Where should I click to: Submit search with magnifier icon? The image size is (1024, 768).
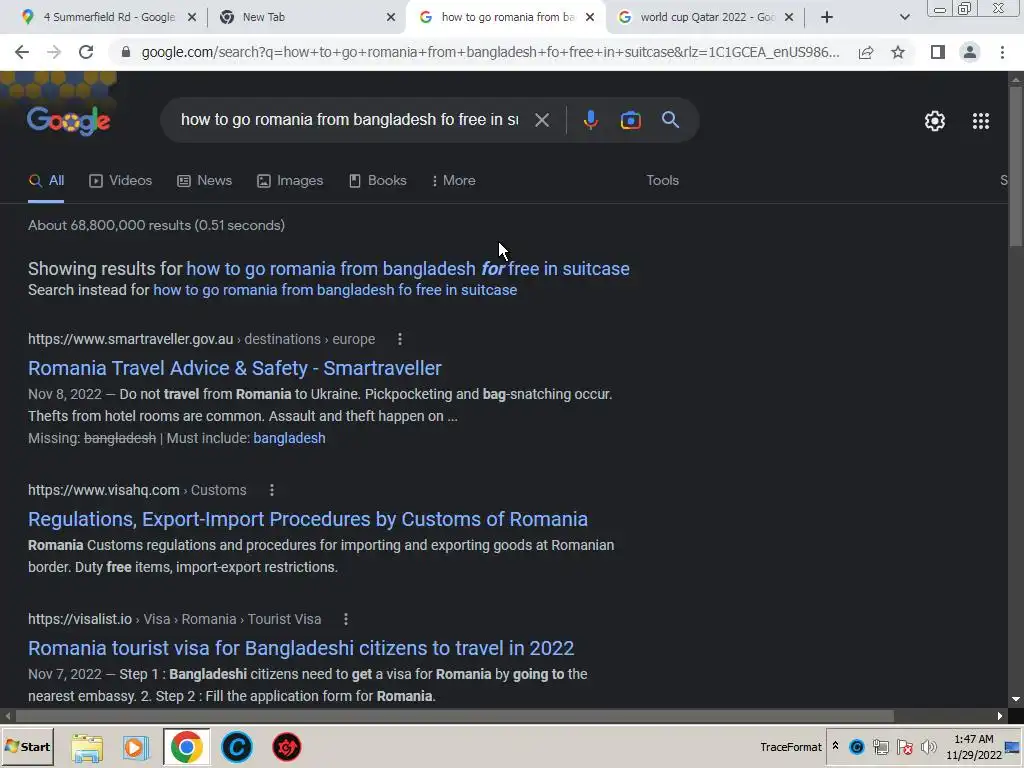coord(670,120)
